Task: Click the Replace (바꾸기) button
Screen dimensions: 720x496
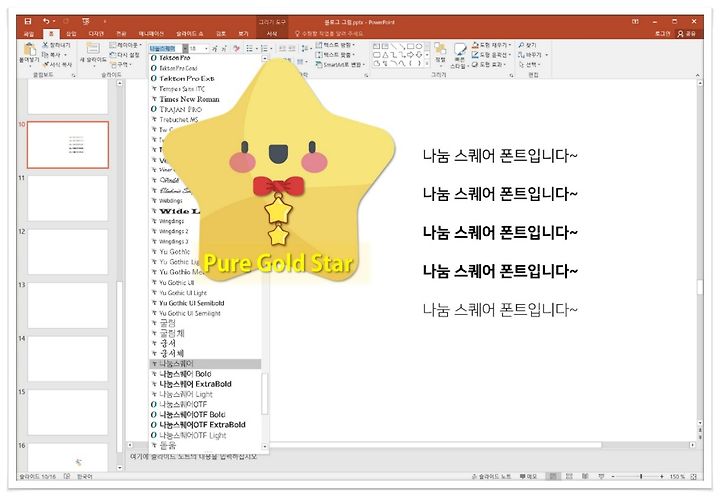Action: [533, 55]
